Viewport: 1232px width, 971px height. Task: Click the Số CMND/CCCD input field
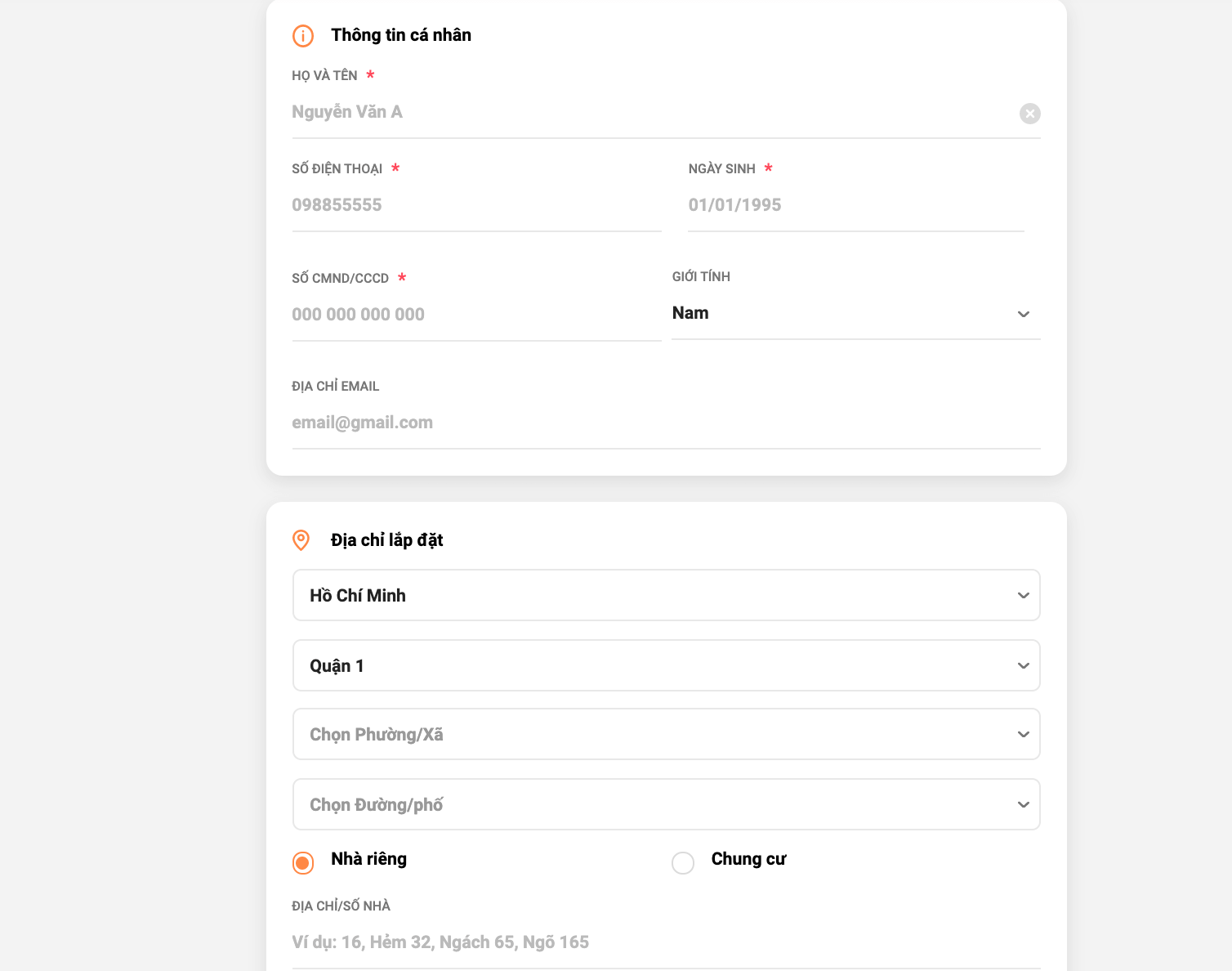click(476, 315)
